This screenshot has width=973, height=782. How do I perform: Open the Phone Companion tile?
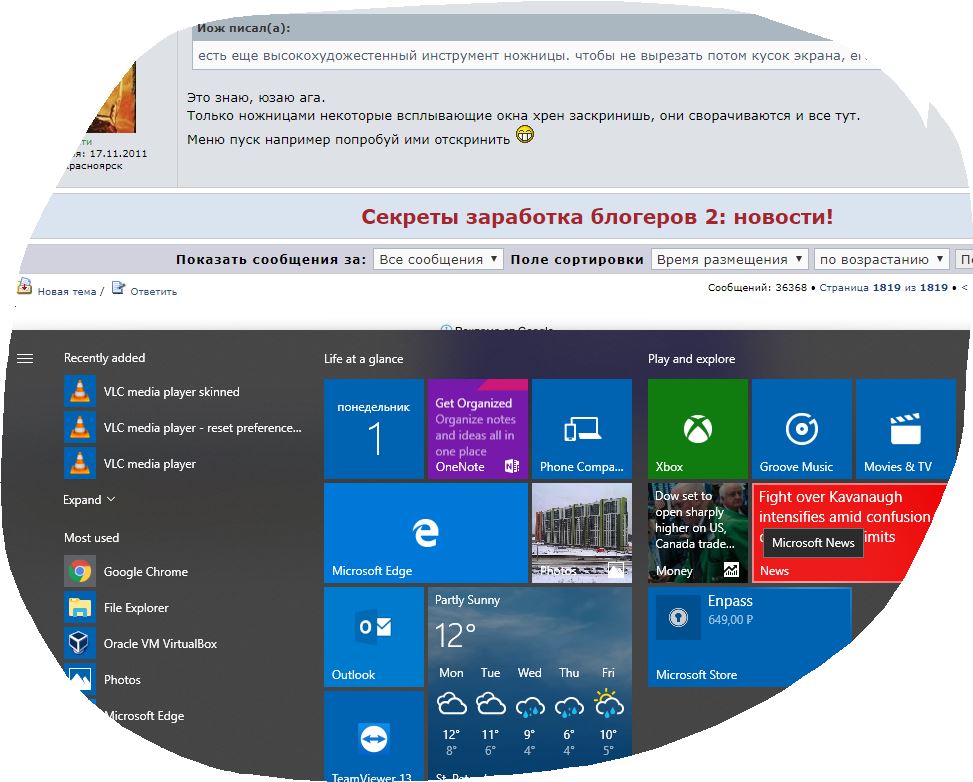(x=582, y=429)
